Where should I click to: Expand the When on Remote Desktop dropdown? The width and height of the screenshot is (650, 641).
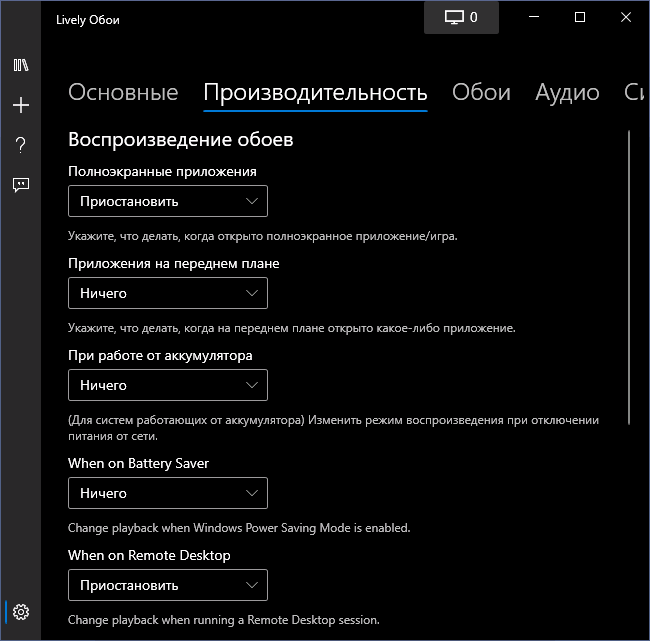click(x=168, y=585)
